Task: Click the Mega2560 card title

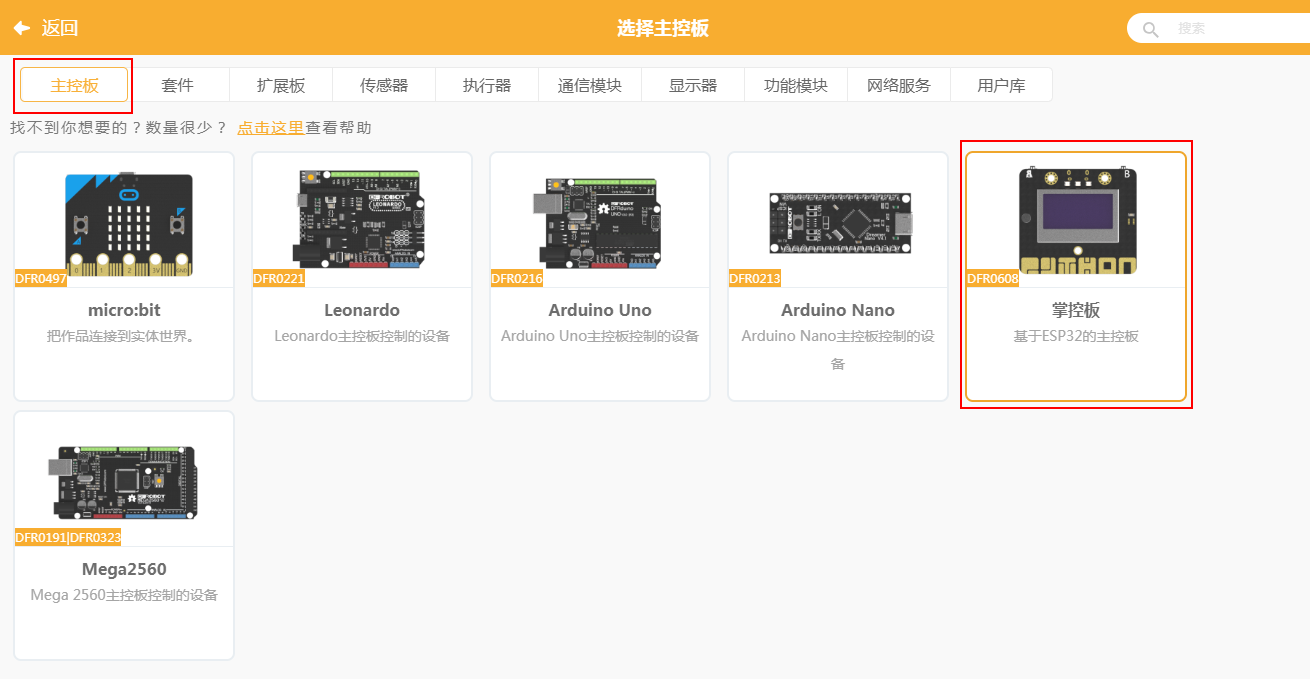Action: coord(124,569)
